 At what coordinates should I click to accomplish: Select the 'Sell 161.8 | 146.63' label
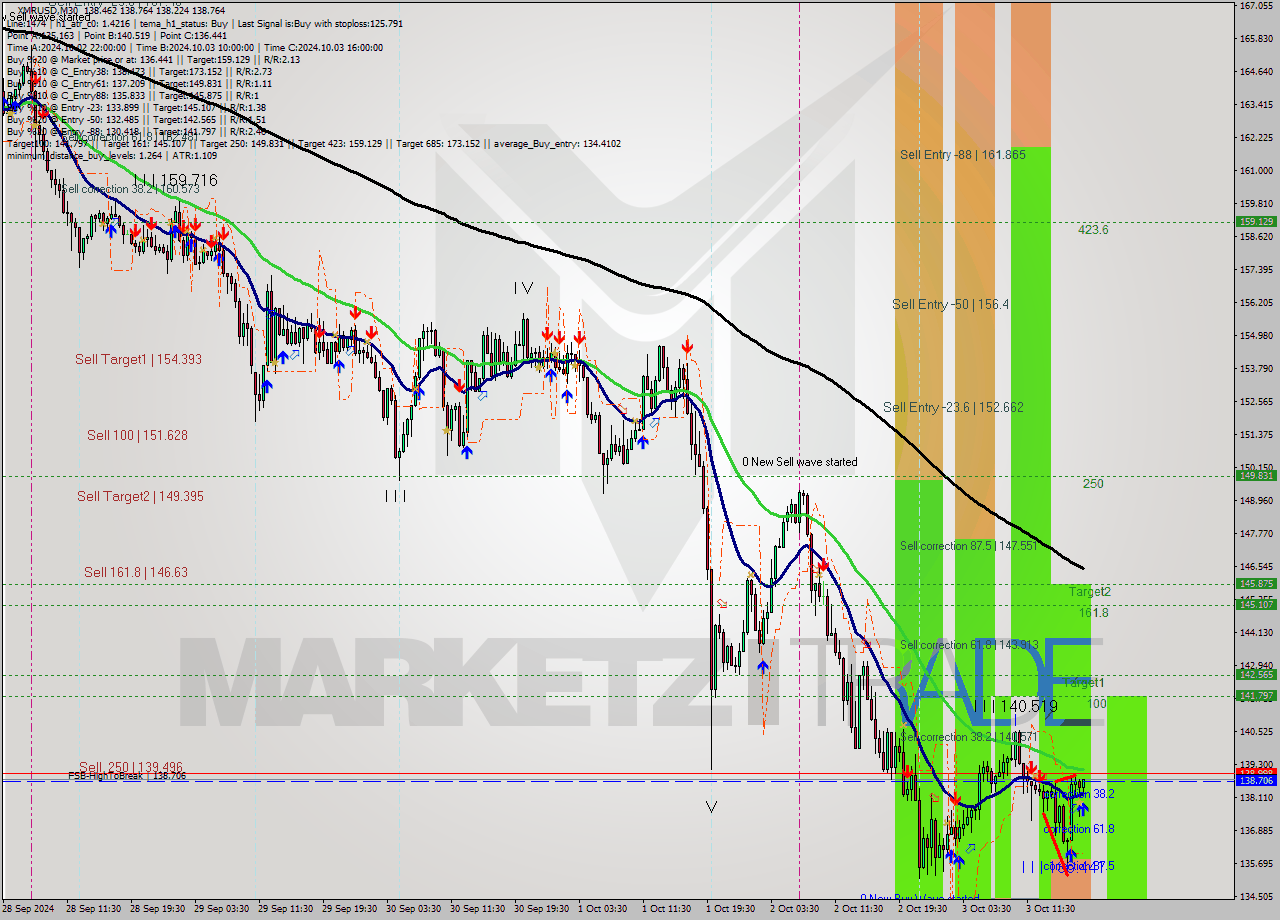136,572
